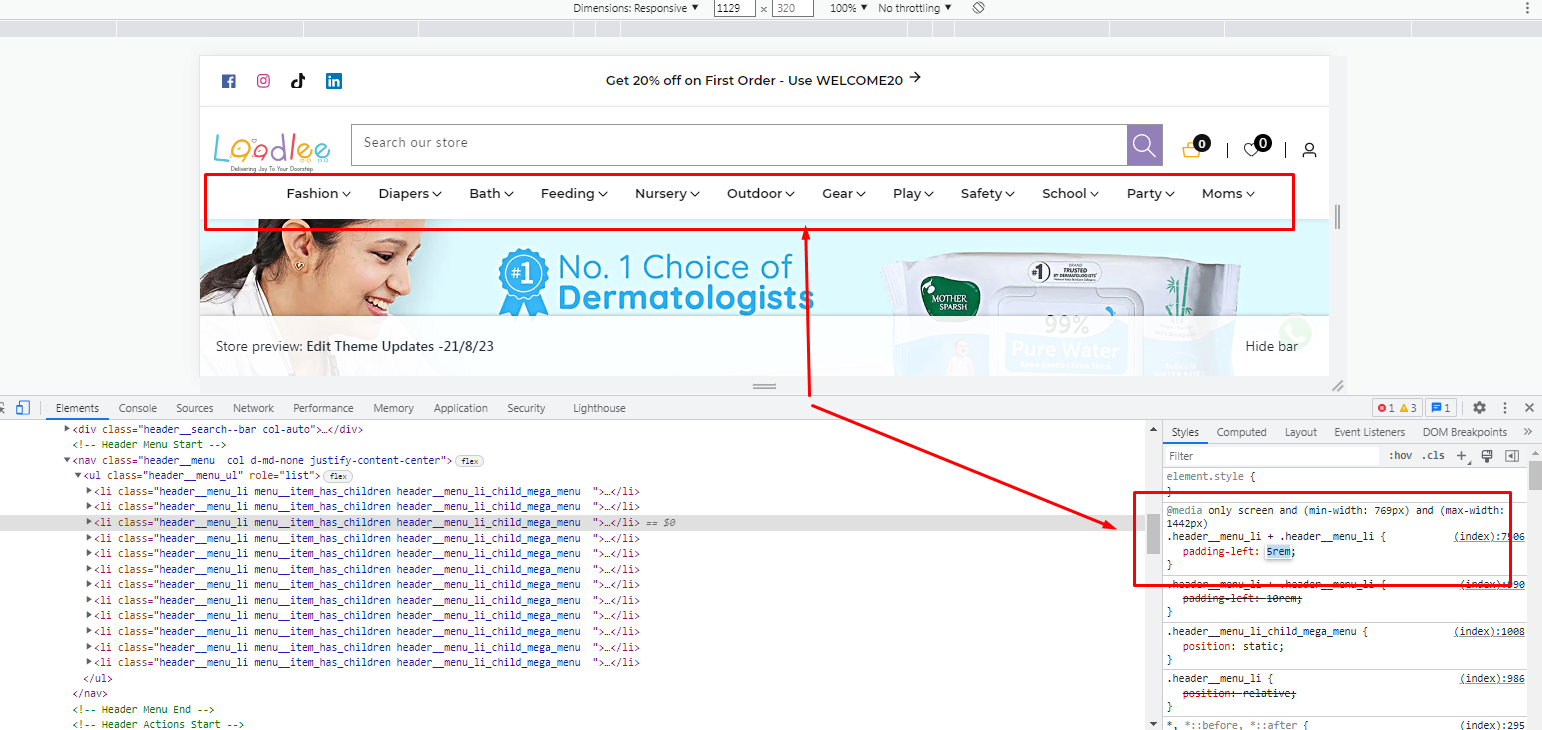Image resolution: width=1542 pixels, height=730 pixels.
Task: Click the Hide bar button
Action: point(1271,346)
